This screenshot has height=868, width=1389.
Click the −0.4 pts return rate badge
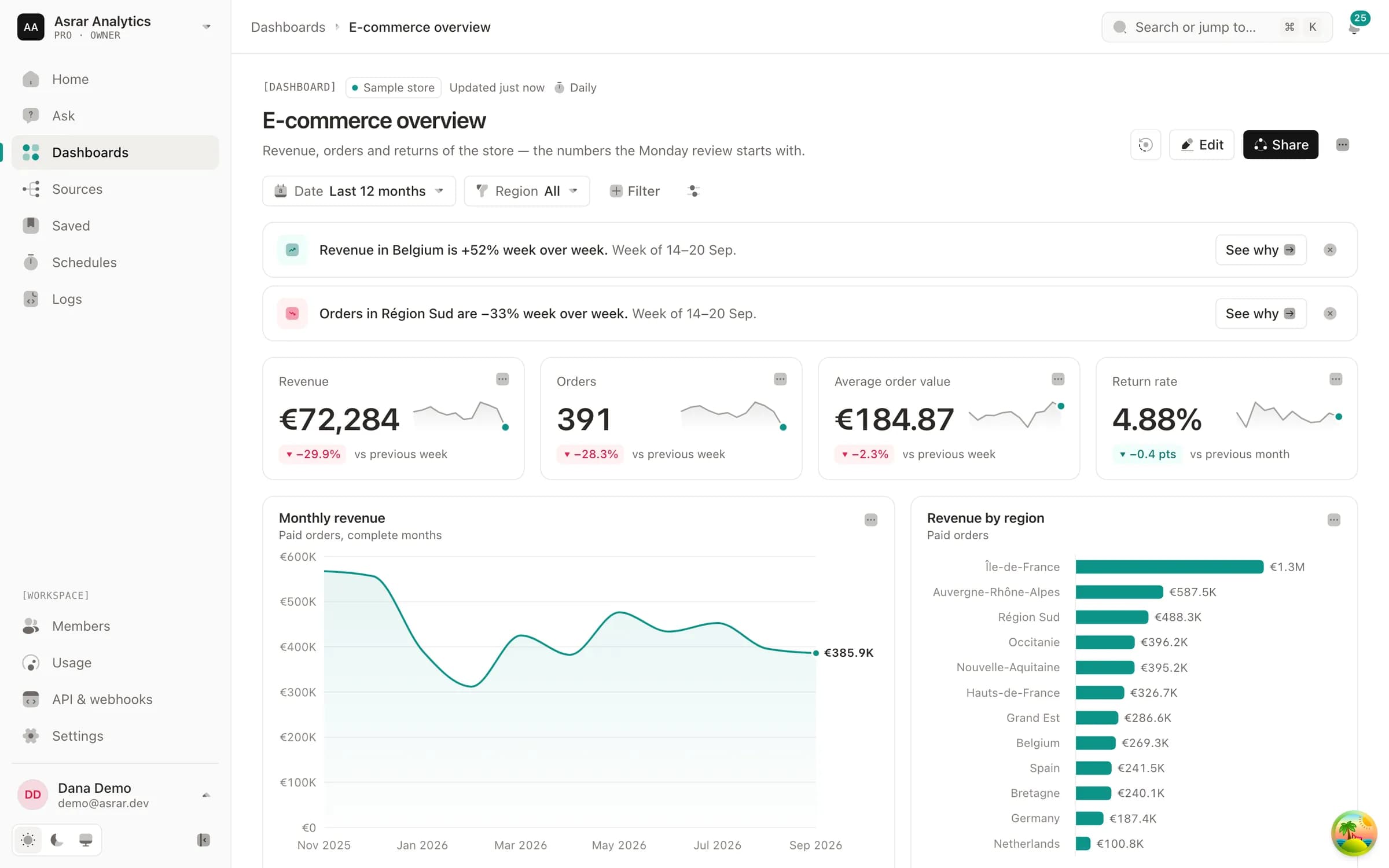1147,454
